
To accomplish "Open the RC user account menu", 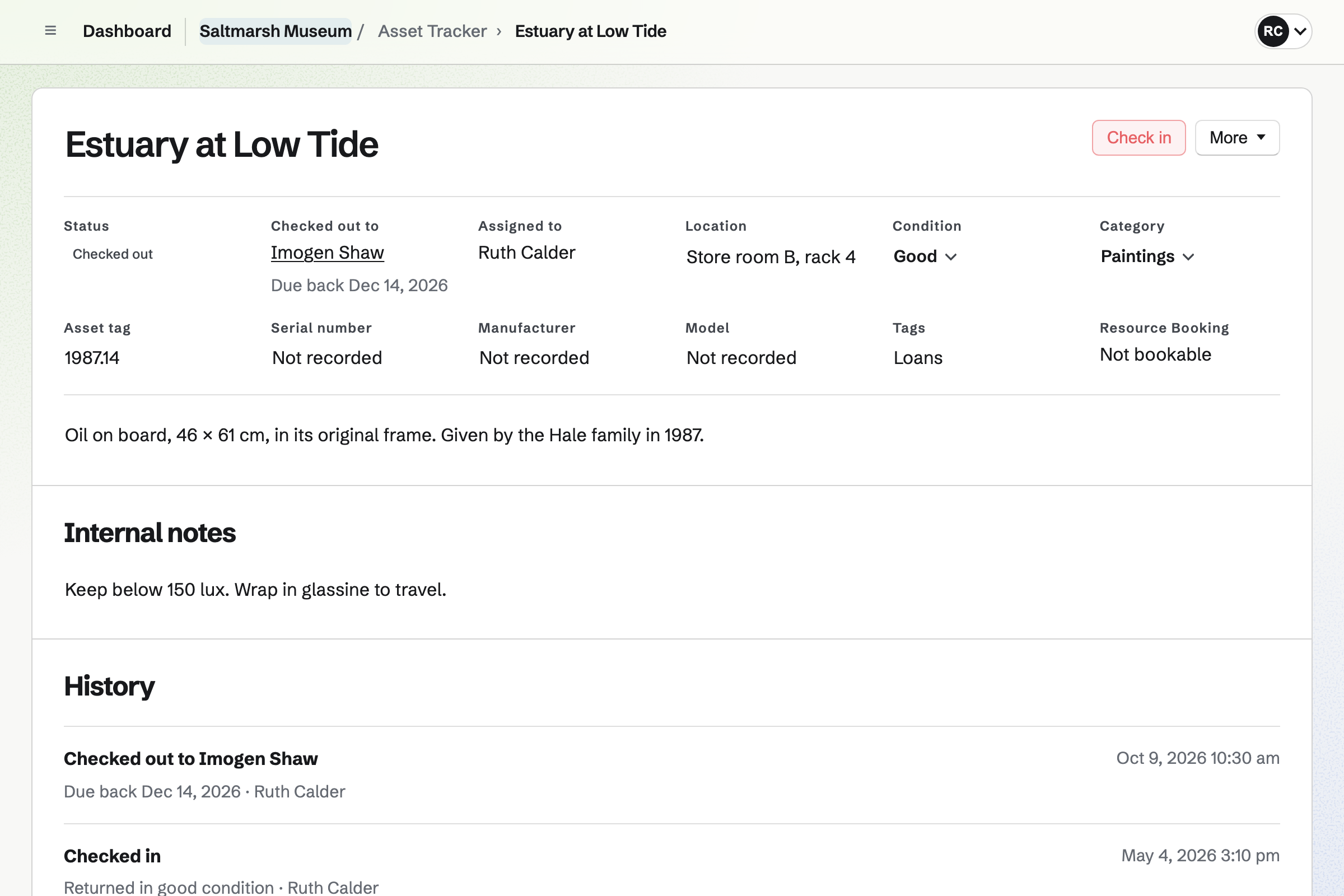I will coord(1283,31).
